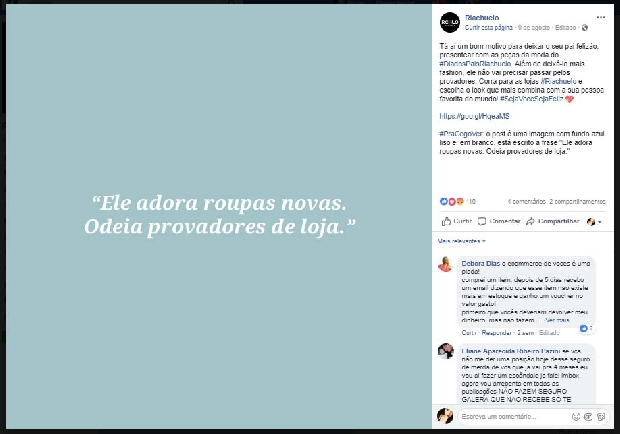Click the #PraCegoVer hashtag
Image resolution: width=620 pixels, height=434 pixels.
click(x=461, y=134)
